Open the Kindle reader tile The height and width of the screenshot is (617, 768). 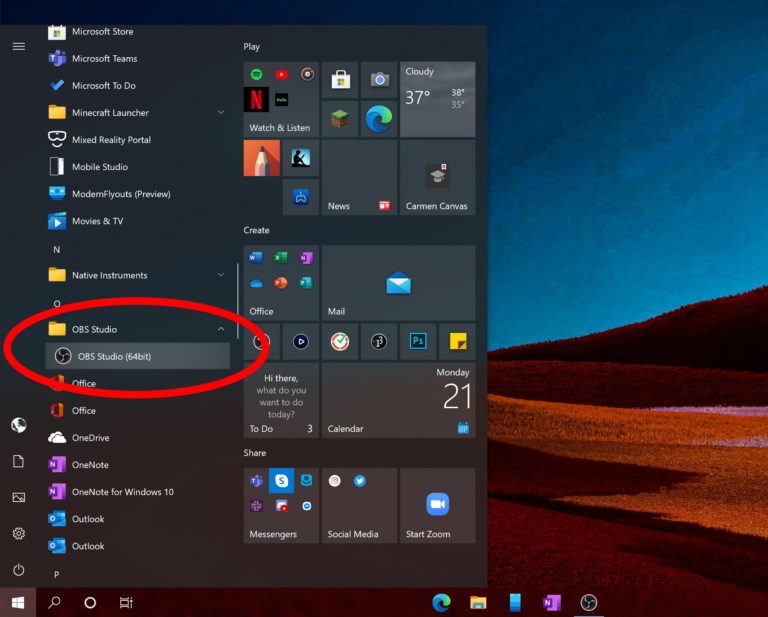coord(301,158)
